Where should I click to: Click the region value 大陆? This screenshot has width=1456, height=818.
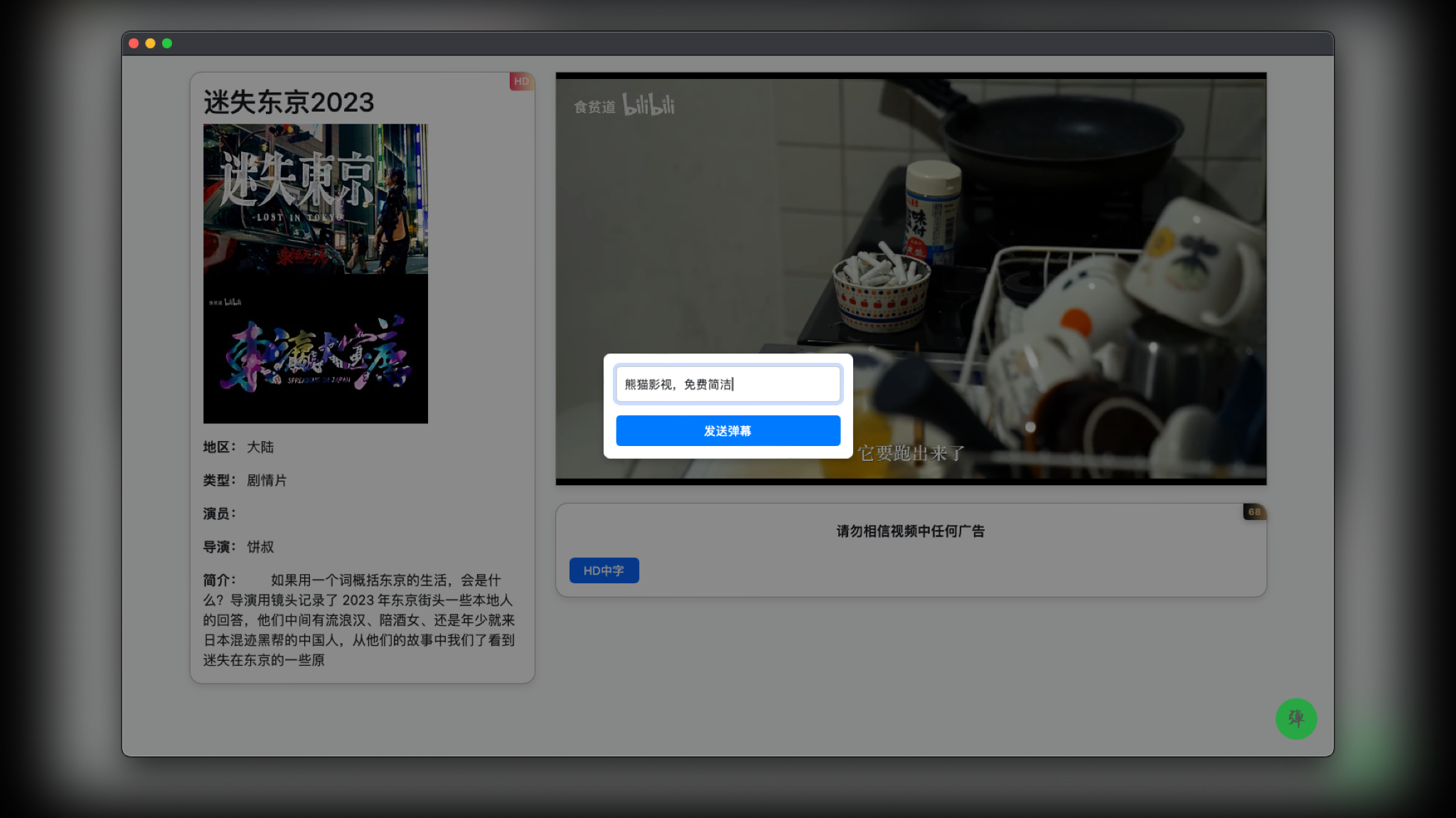(x=260, y=447)
